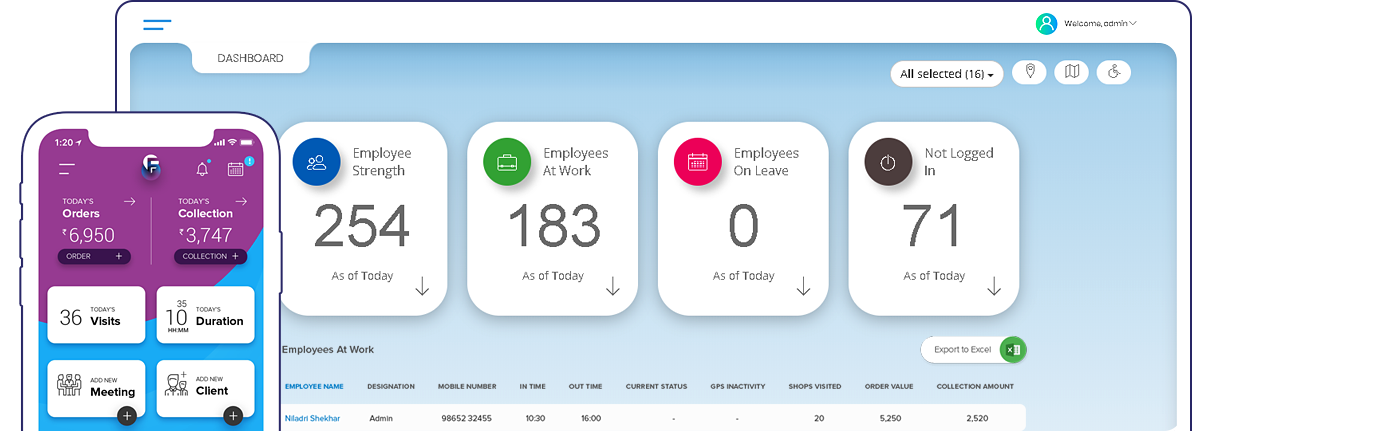
Task: Expand the Employees At Work card down arrow
Action: click(x=613, y=288)
